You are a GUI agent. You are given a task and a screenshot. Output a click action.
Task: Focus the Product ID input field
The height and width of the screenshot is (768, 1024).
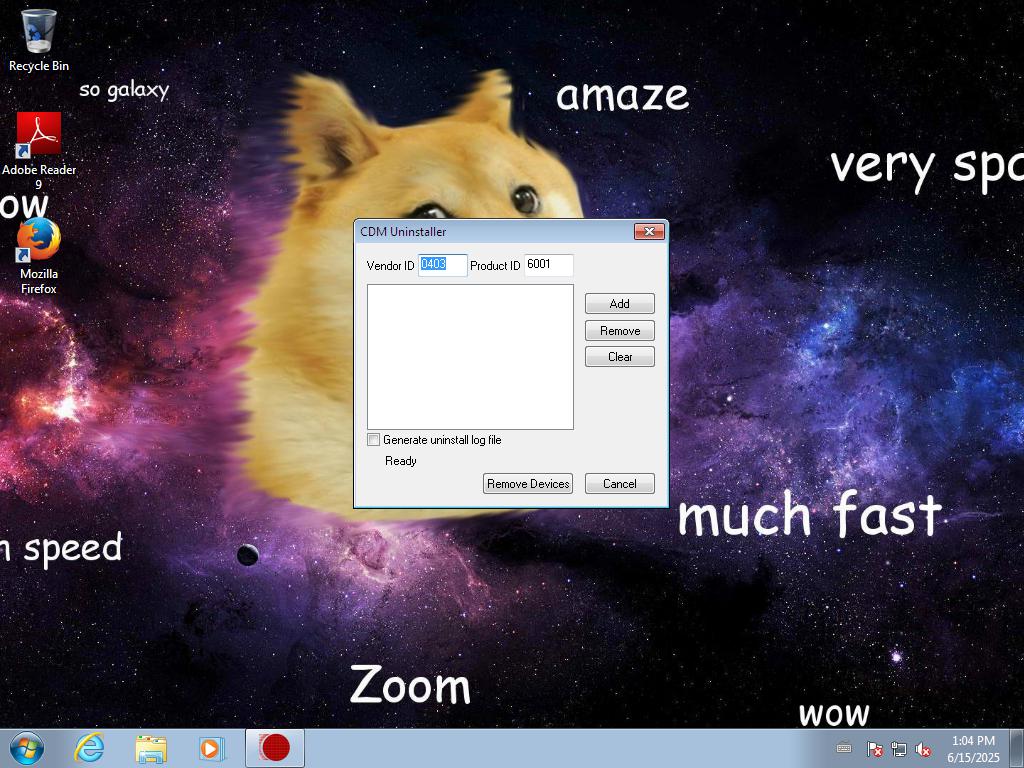click(549, 264)
